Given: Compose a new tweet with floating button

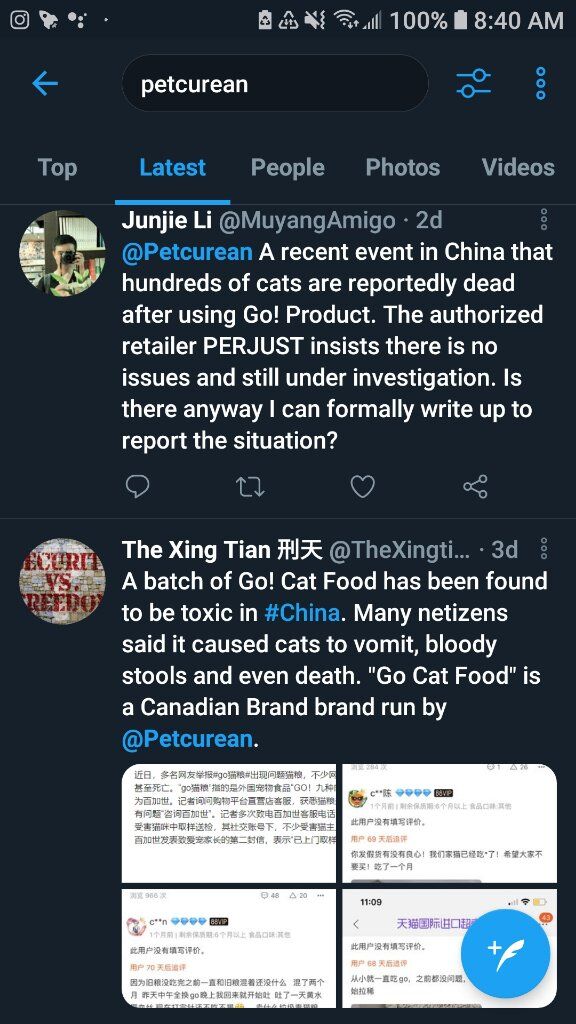Looking at the screenshot, I should pyautogui.click(x=505, y=953).
